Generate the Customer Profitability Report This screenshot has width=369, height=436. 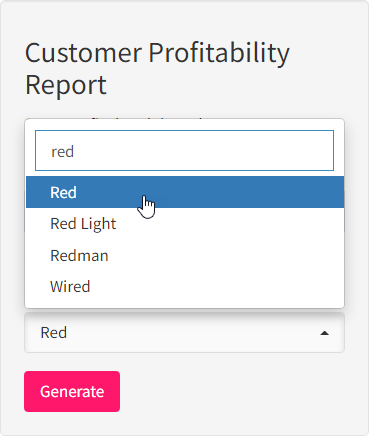(72, 391)
